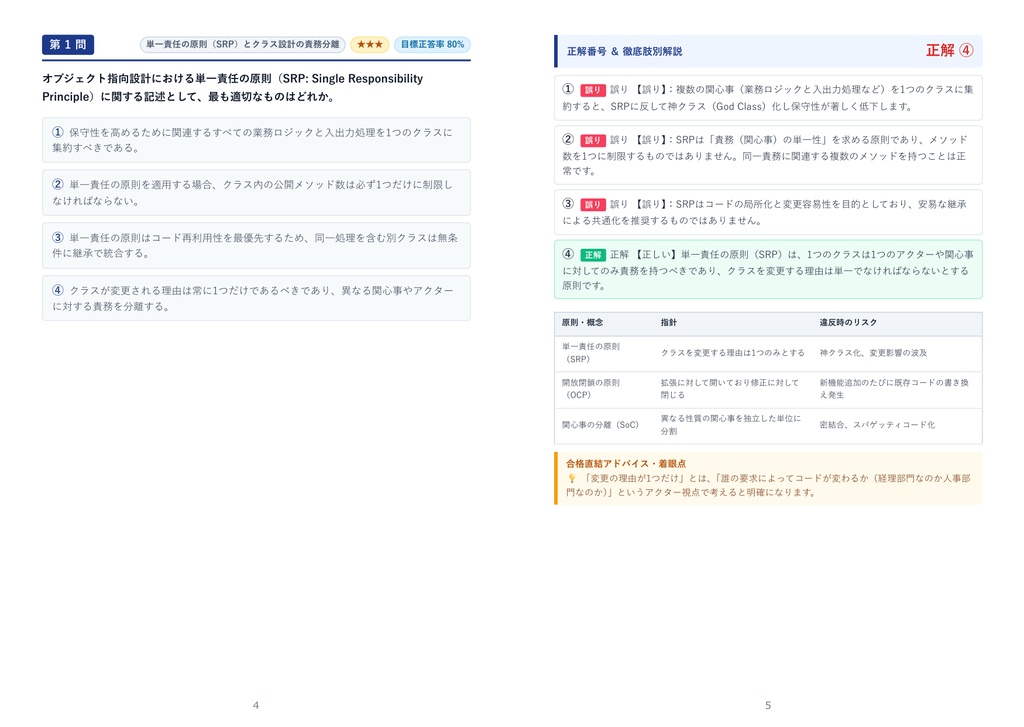This screenshot has height=727, width=1024.
Task: Open explanation ② about メソッド数の制限
Action: pyautogui.click(x=768, y=155)
